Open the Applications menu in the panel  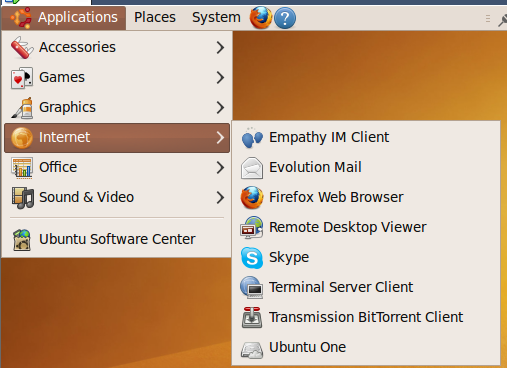pos(64,18)
